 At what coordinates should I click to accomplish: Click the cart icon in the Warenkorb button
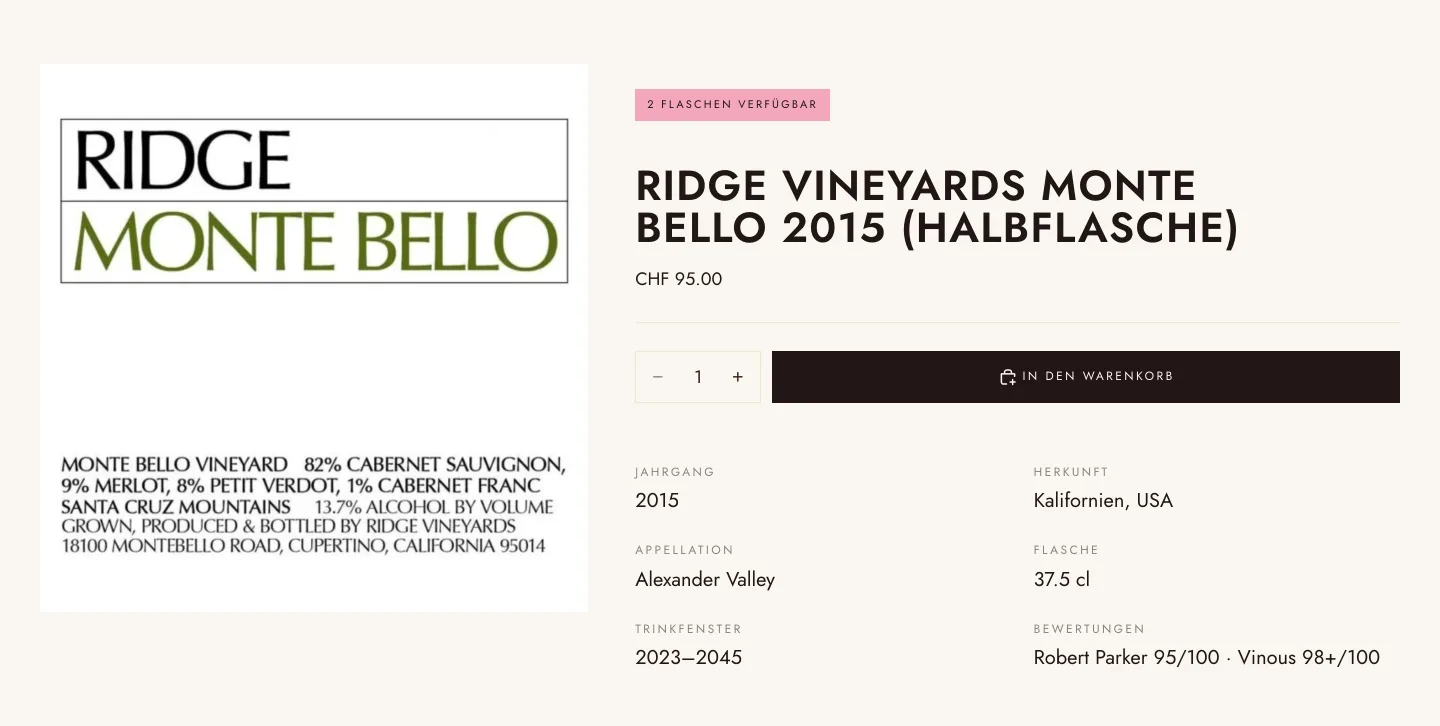pos(1008,377)
